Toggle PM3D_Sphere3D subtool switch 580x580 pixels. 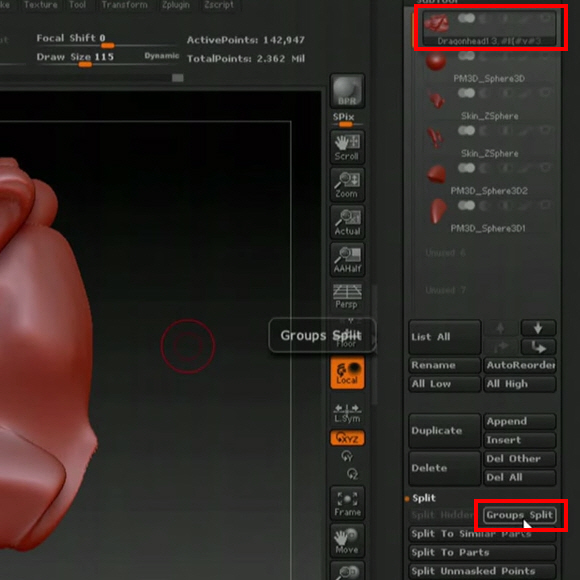(466, 56)
